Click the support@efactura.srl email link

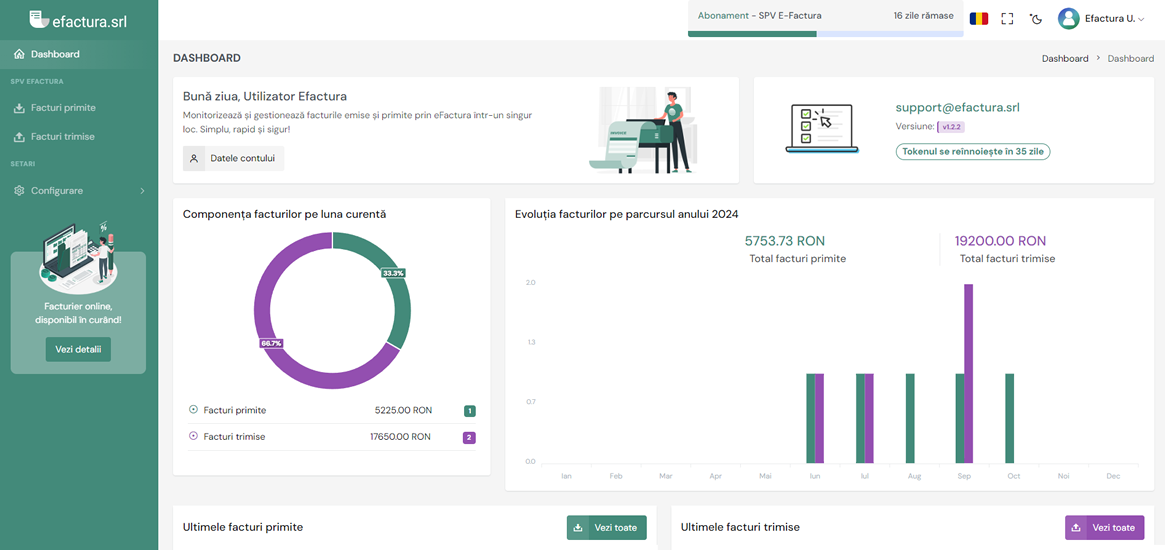pyautogui.click(x=957, y=107)
